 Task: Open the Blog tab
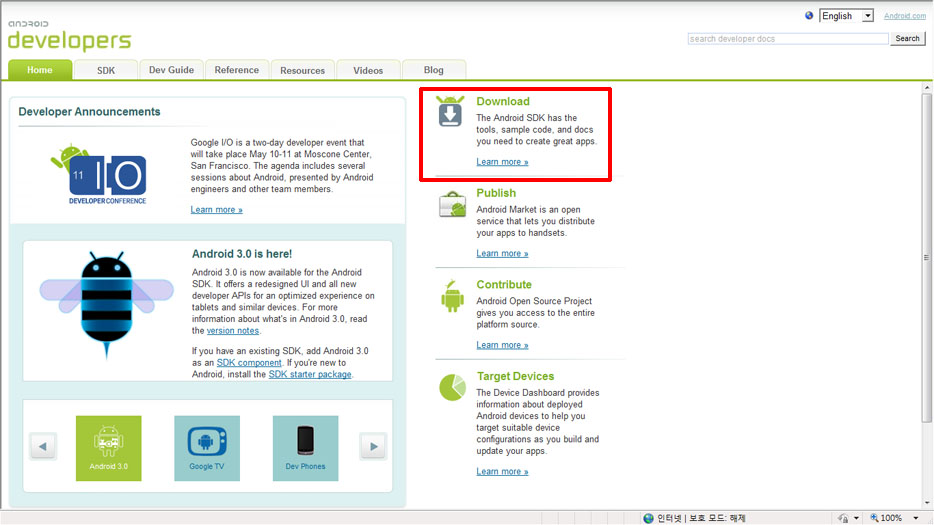tap(434, 70)
